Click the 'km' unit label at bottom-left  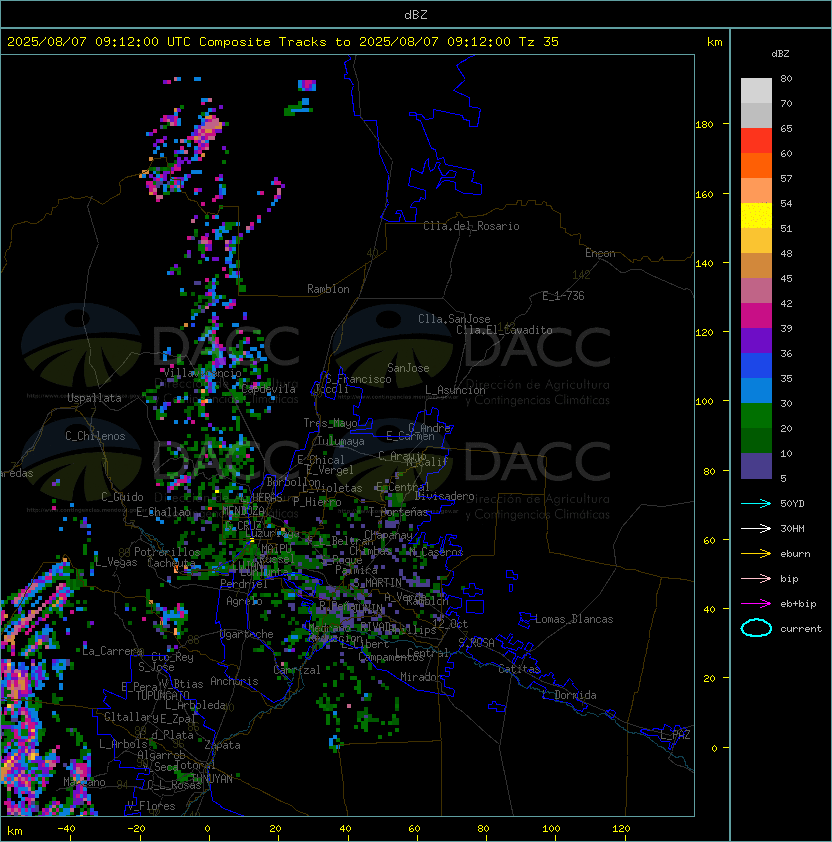pyautogui.click(x=15, y=831)
